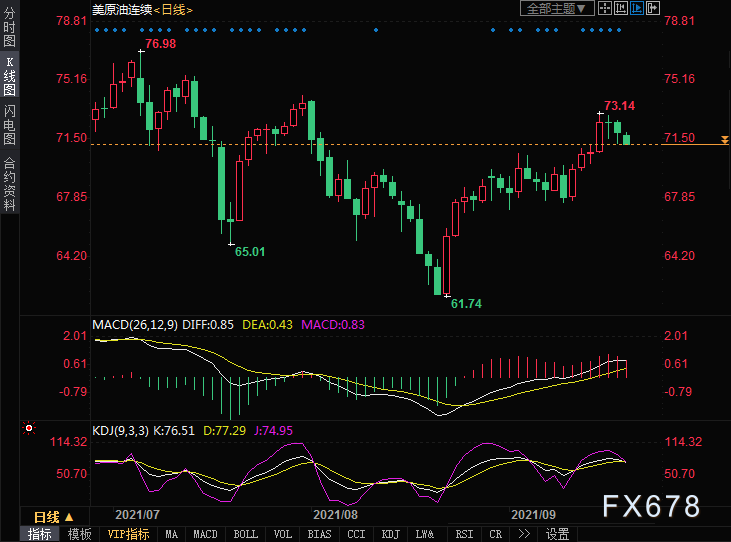The image size is (731, 542).
Task: Open 设置 indicator settings
Action: pyautogui.click(x=558, y=534)
